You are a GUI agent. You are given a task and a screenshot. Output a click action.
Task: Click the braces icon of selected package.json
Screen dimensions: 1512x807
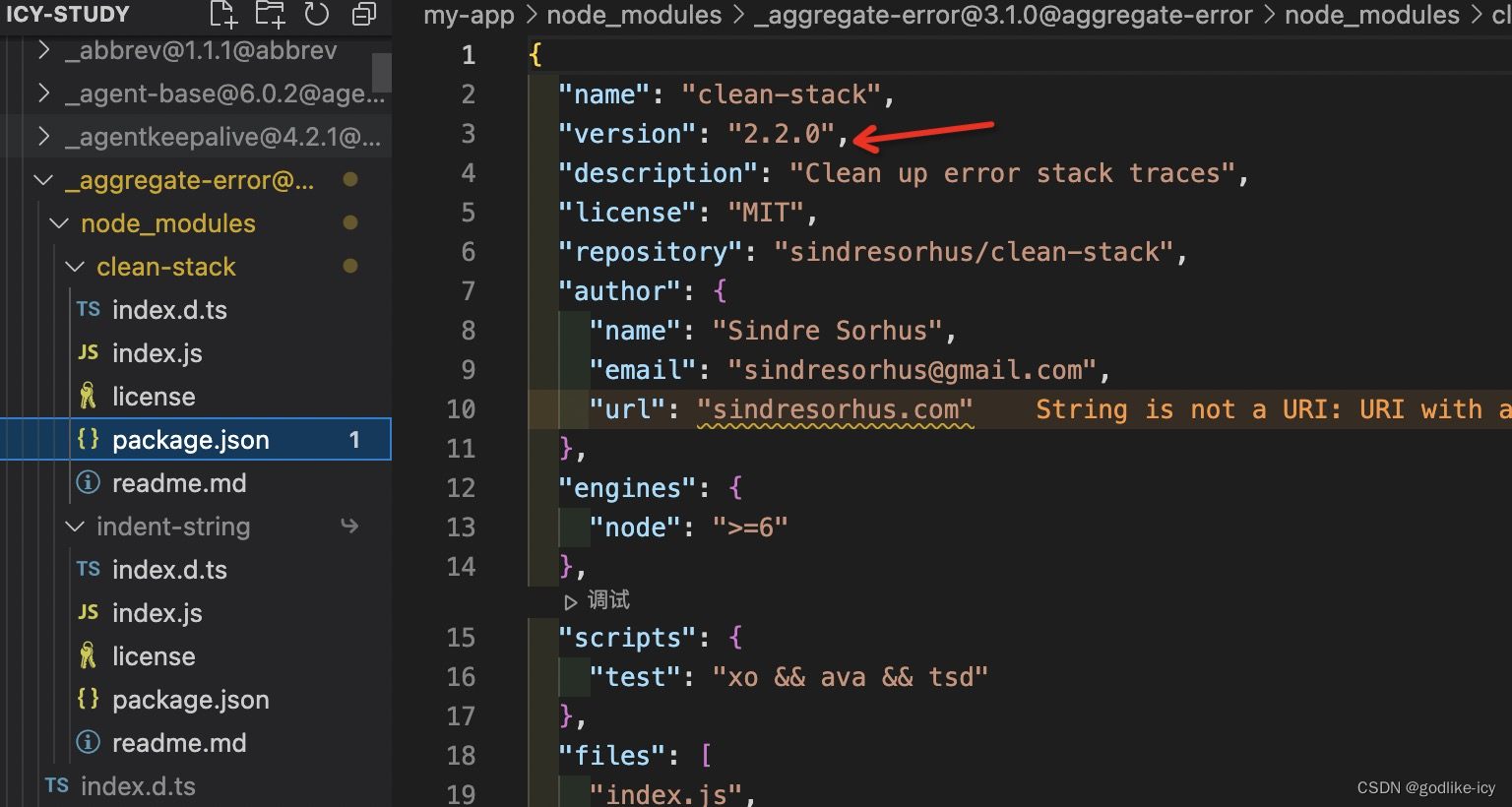(x=89, y=439)
